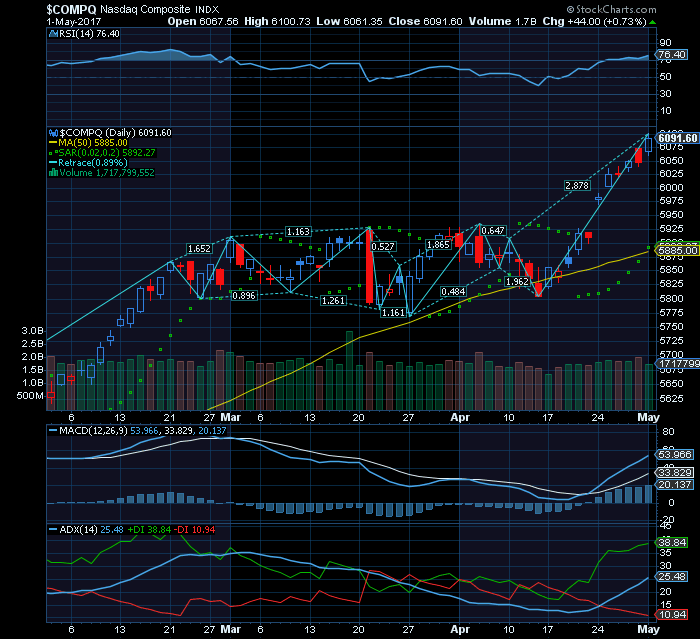This screenshot has height=639, width=700.
Task: Click the 1.161 retracement label
Action: click(x=393, y=313)
